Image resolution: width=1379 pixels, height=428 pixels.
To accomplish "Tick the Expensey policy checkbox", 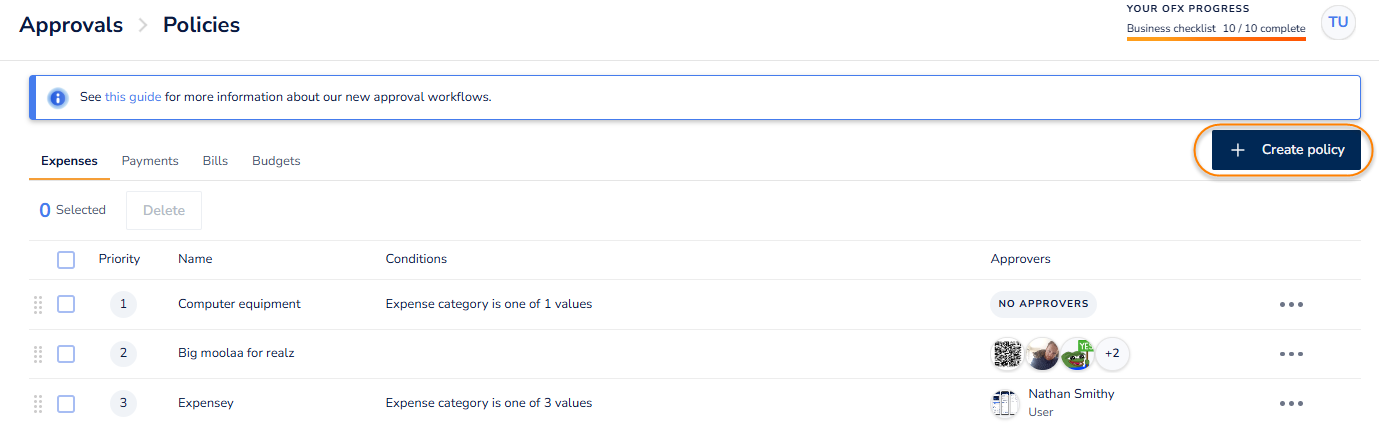I will (x=66, y=404).
